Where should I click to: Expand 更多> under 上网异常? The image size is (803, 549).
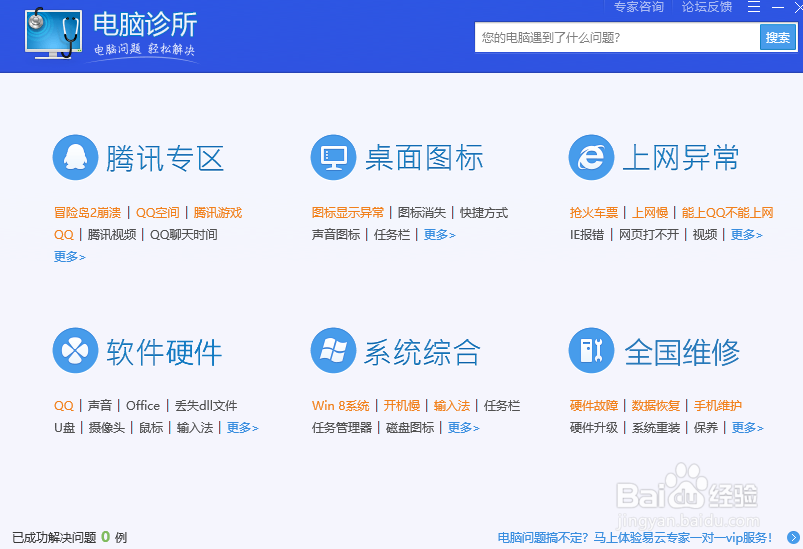tap(747, 235)
